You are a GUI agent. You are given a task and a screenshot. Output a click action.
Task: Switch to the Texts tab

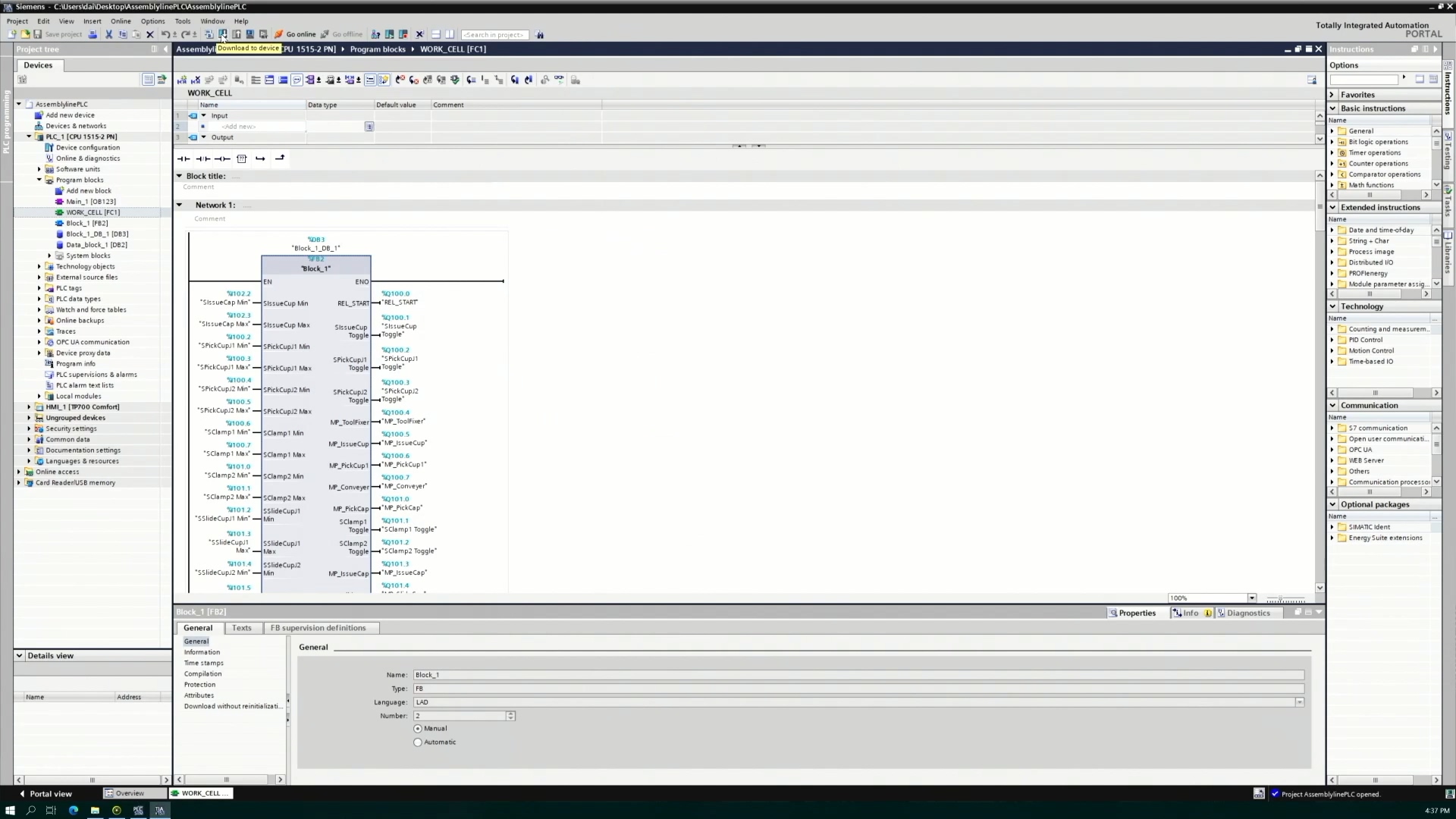click(x=241, y=628)
